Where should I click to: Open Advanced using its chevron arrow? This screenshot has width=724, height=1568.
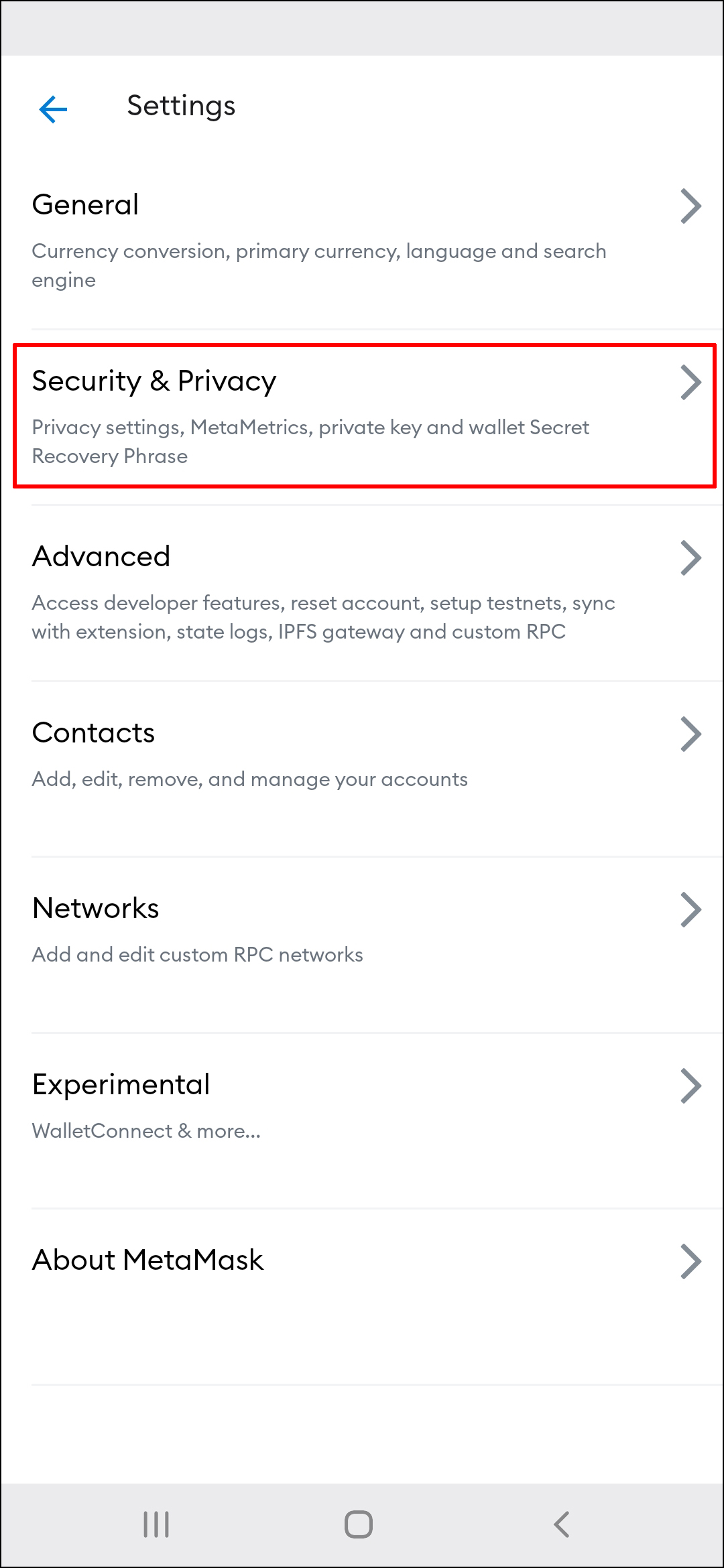click(690, 558)
